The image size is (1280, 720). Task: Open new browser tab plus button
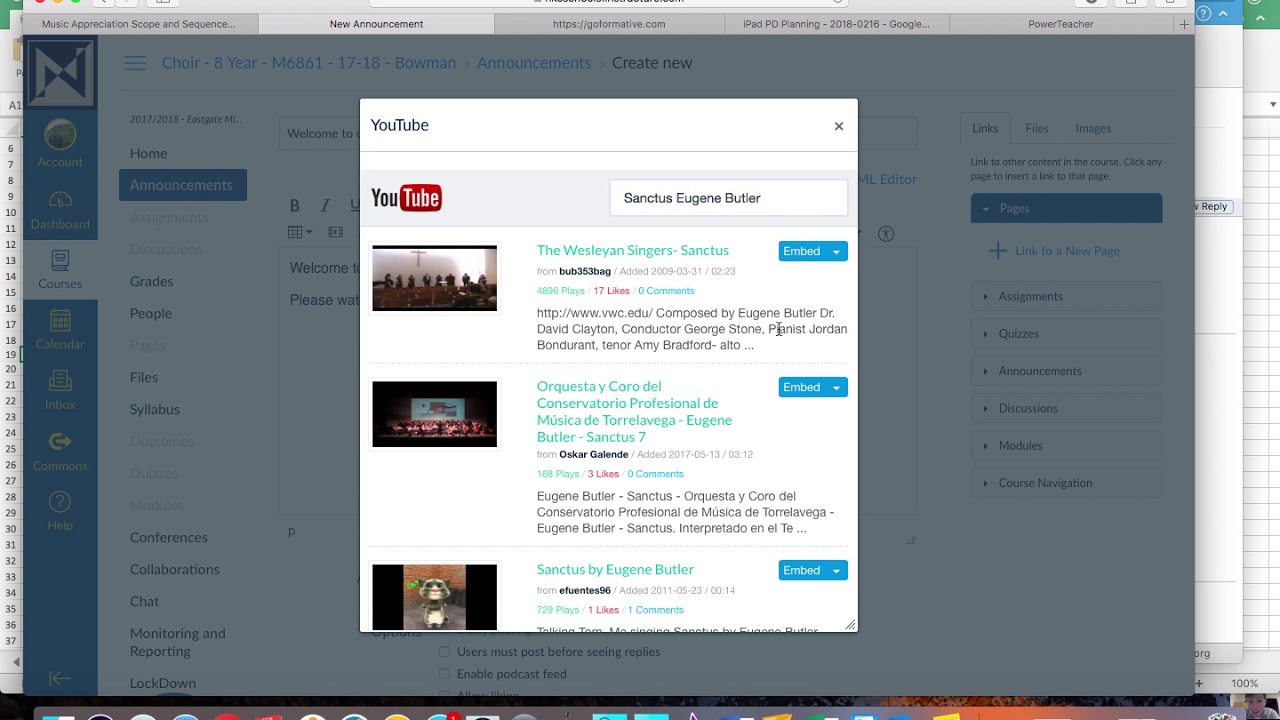[x=1184, y=24]
